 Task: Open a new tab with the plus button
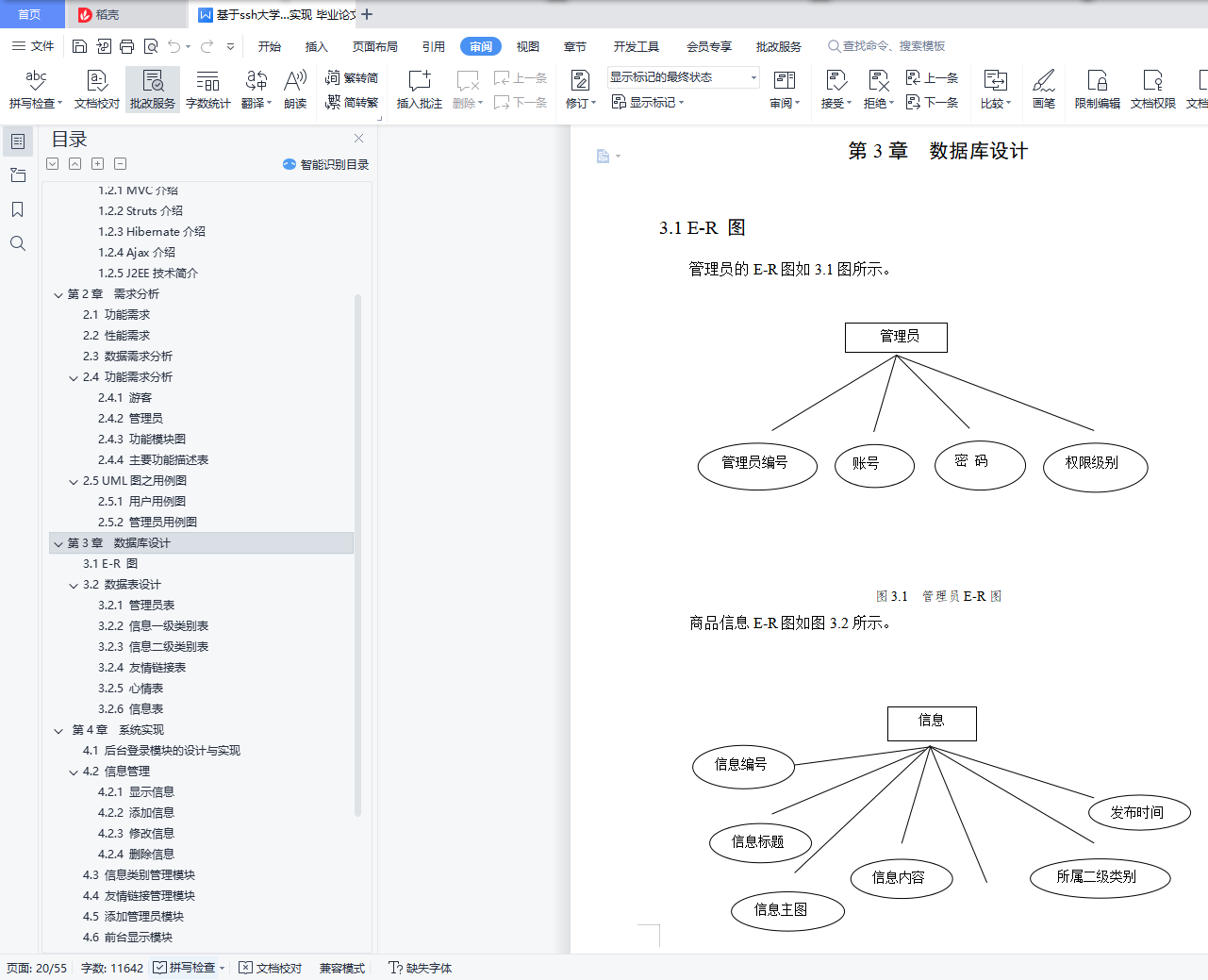pos(367,14)
